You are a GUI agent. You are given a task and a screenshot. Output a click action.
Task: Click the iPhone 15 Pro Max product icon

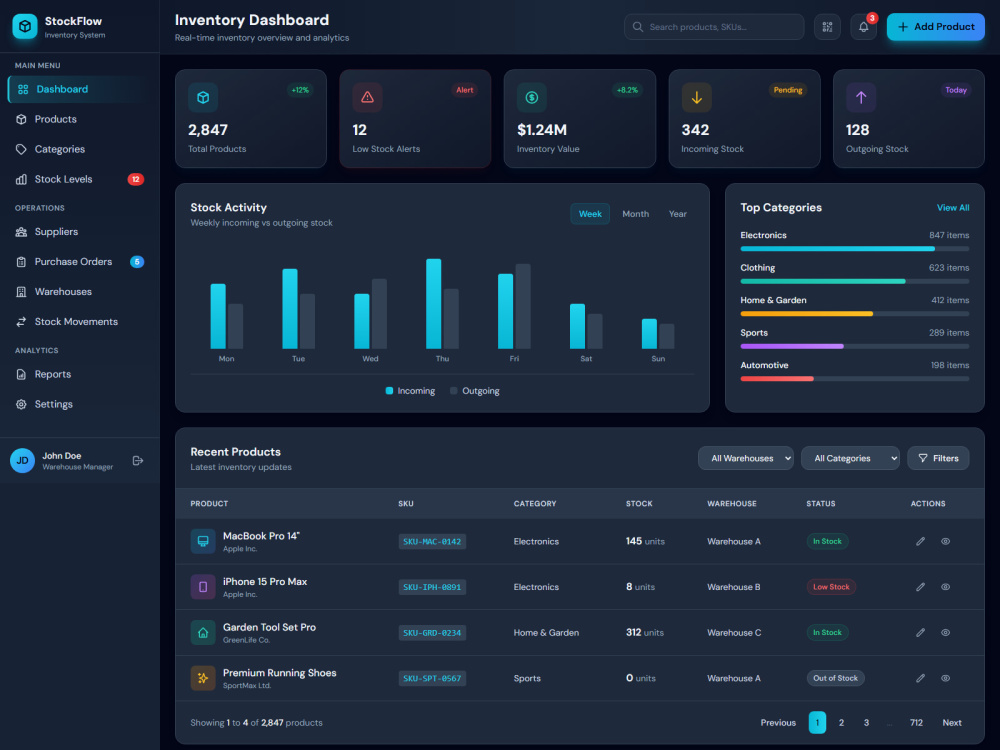(203, 587)
